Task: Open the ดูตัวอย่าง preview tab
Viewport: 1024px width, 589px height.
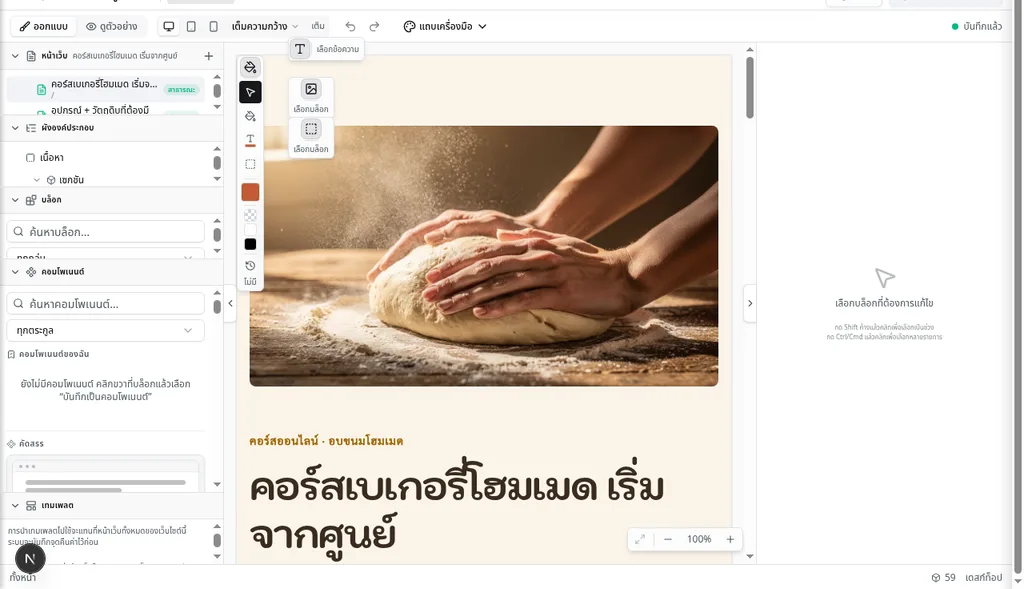Action: (112, 26)
